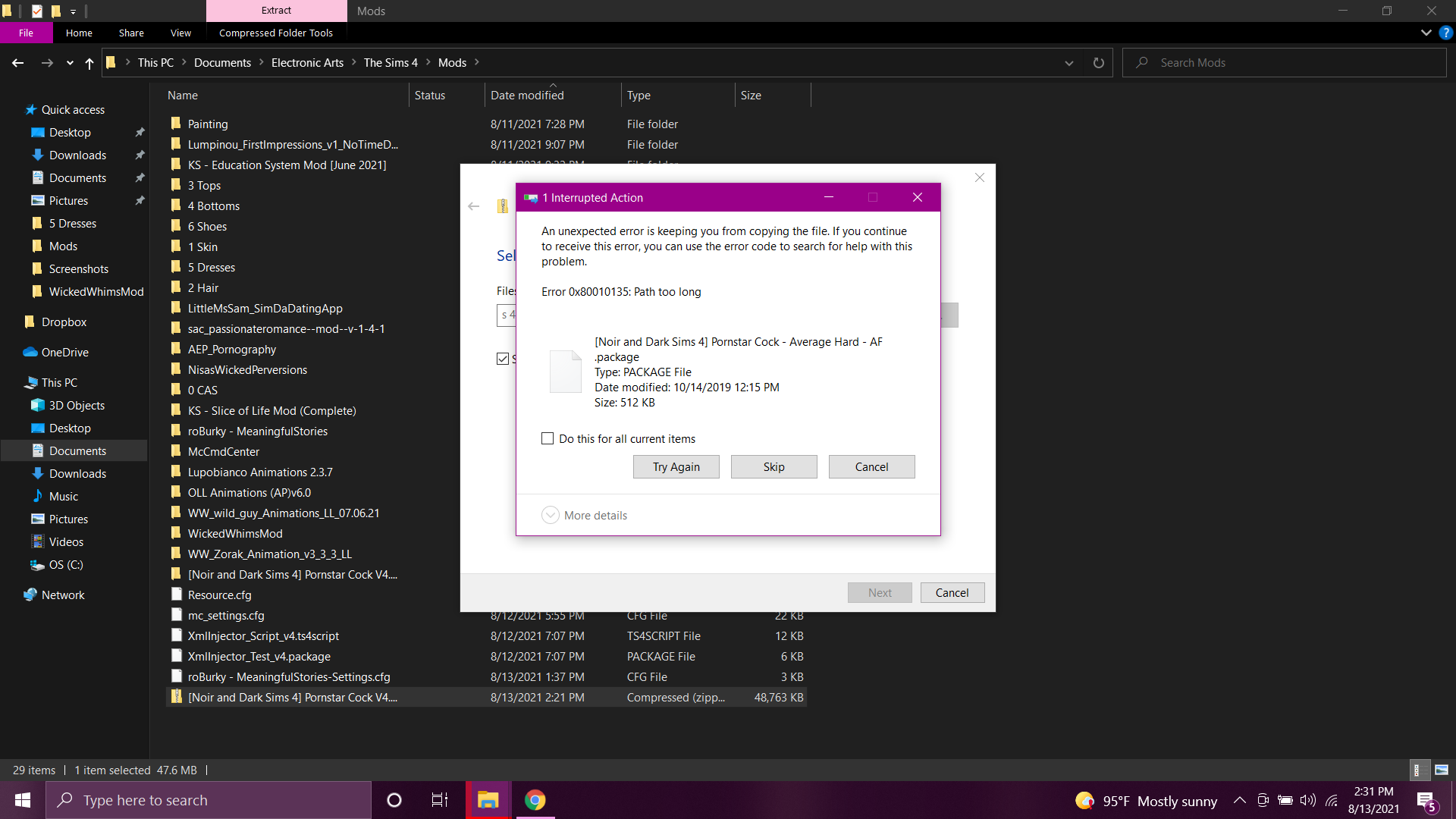Open the File menu tab
The image size is (1456, 819).
pos(27,33)
